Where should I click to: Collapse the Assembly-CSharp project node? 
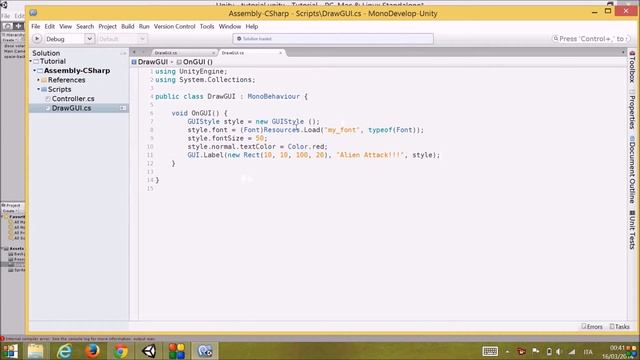point(35,71)
